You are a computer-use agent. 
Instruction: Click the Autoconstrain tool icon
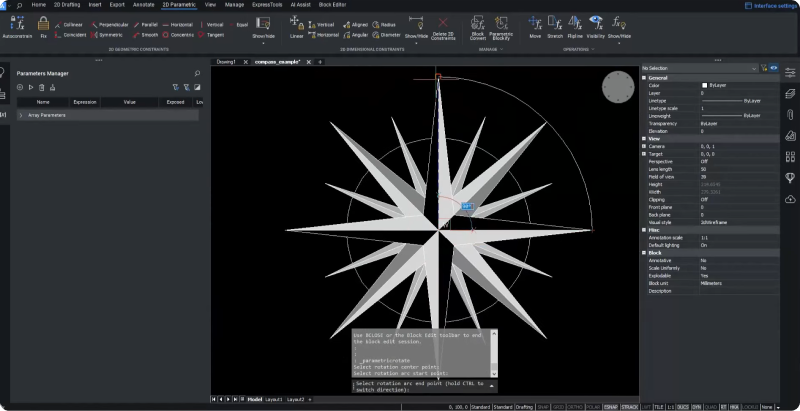coord(17,23)
